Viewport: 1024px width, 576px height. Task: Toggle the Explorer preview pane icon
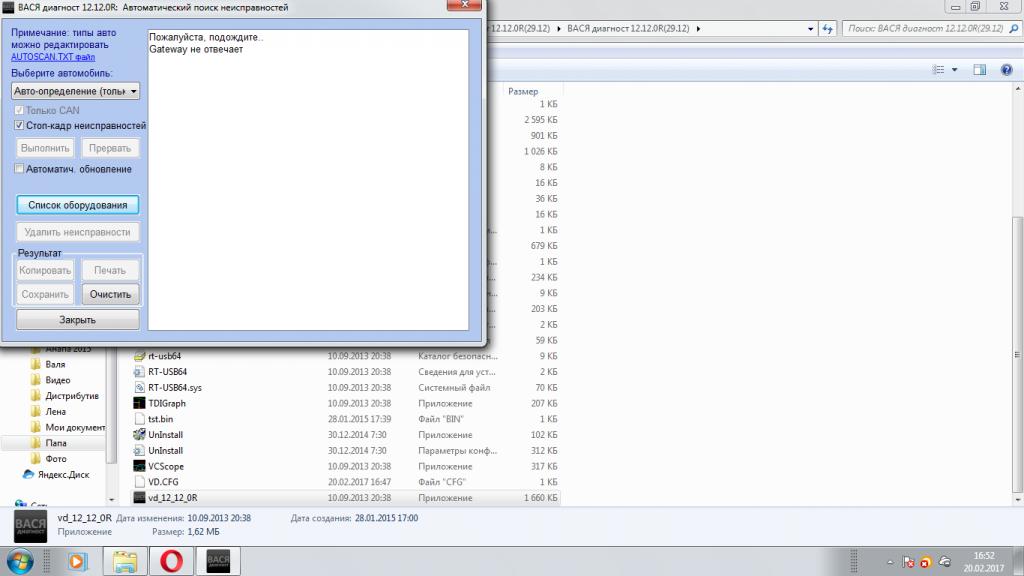980,70
